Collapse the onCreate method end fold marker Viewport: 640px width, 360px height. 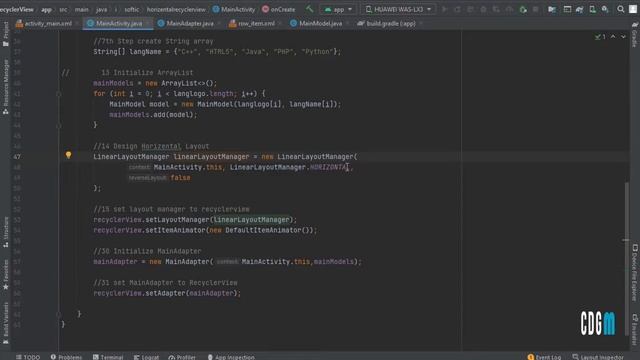[x=59, y=314]
